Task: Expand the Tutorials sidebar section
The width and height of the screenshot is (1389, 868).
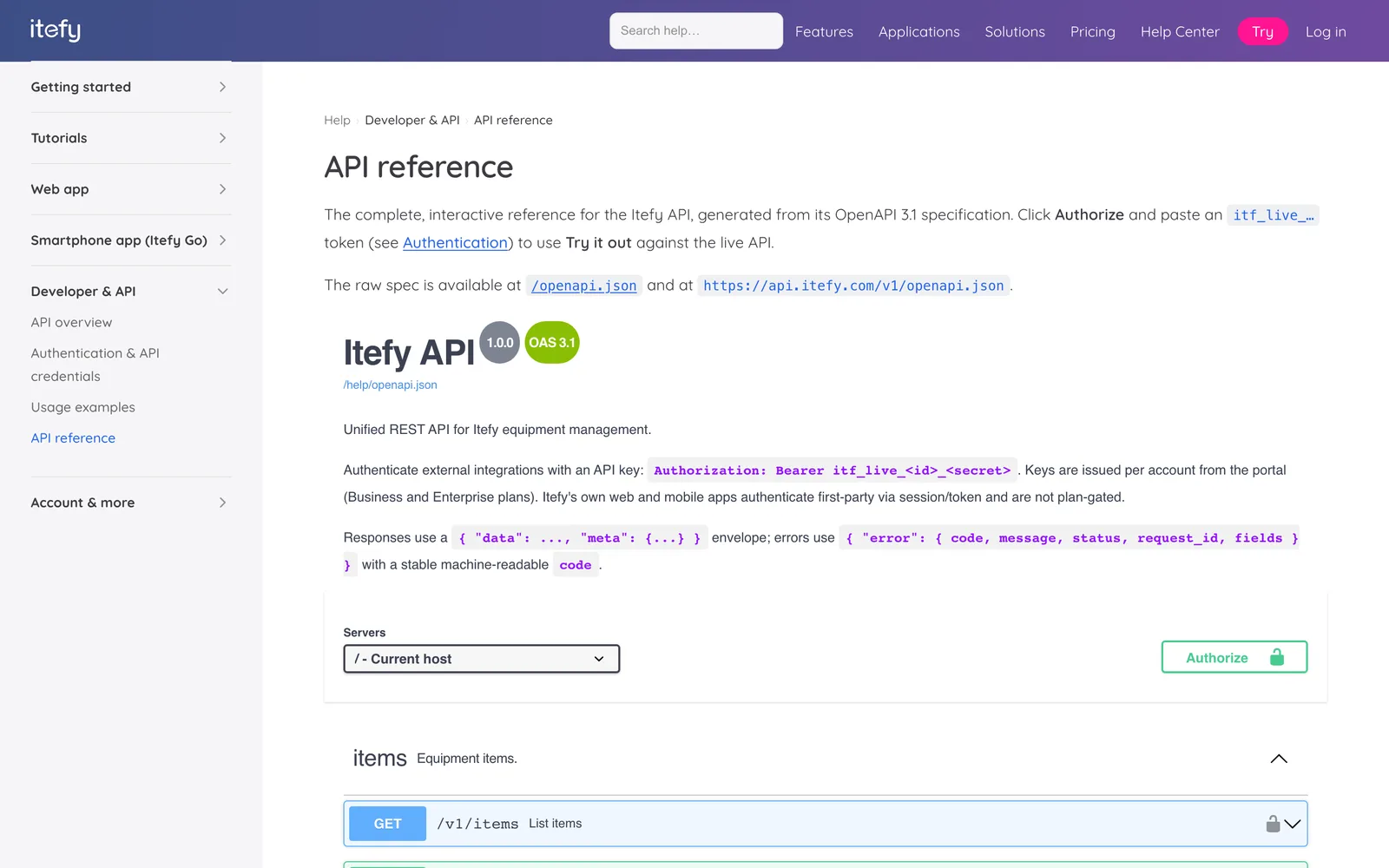Action: [x=131, y=138]
